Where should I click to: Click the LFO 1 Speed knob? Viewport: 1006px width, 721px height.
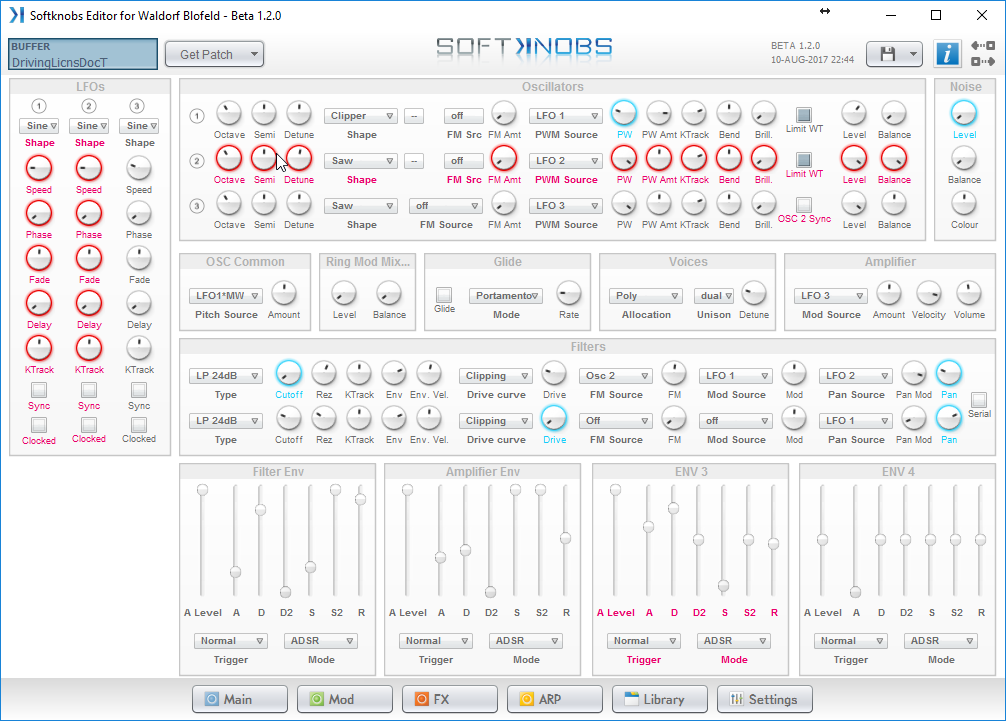click(38, 169)
